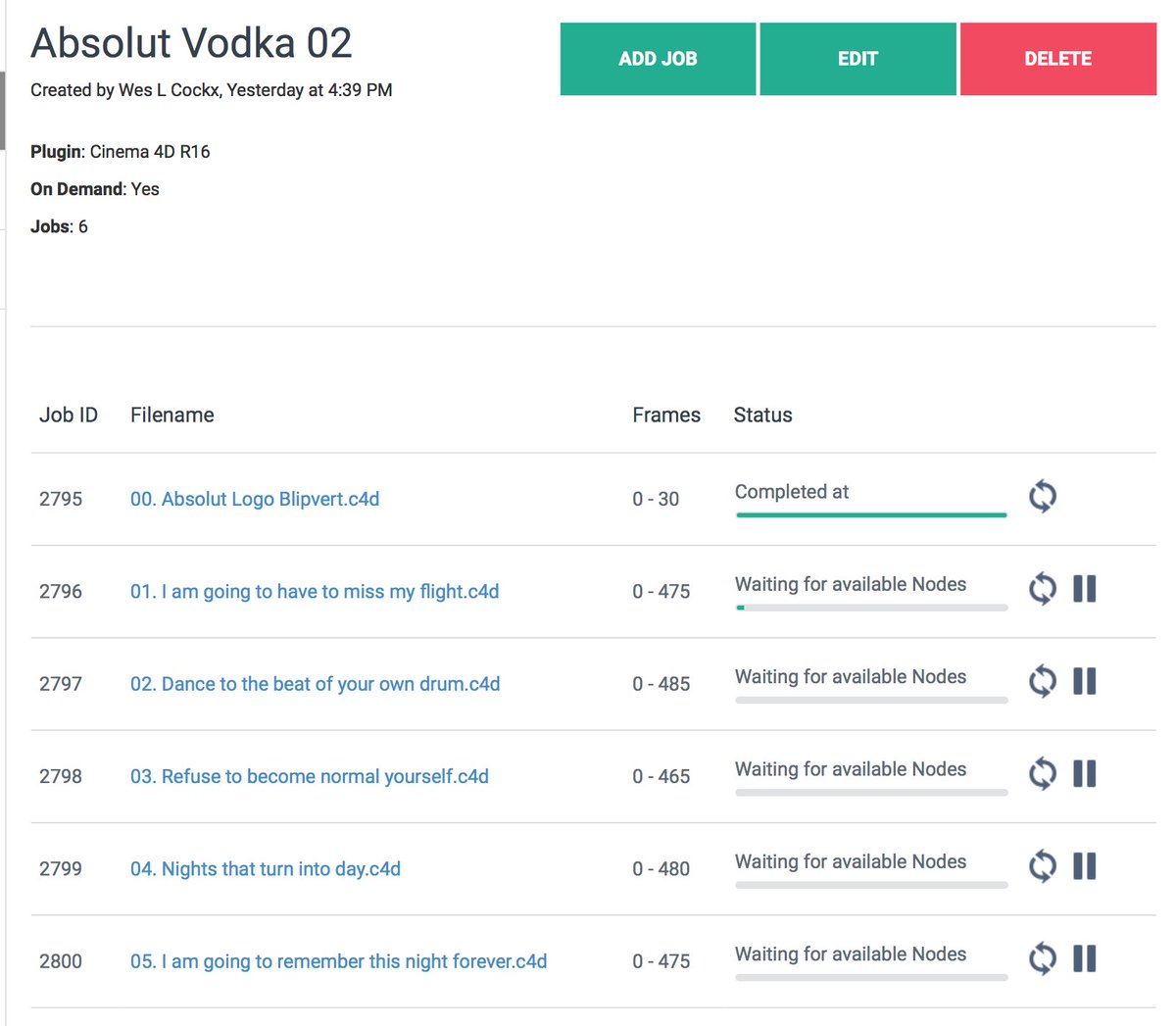Click the Status column header
Screen dimensions: 1176x1026
pos(762,415)
